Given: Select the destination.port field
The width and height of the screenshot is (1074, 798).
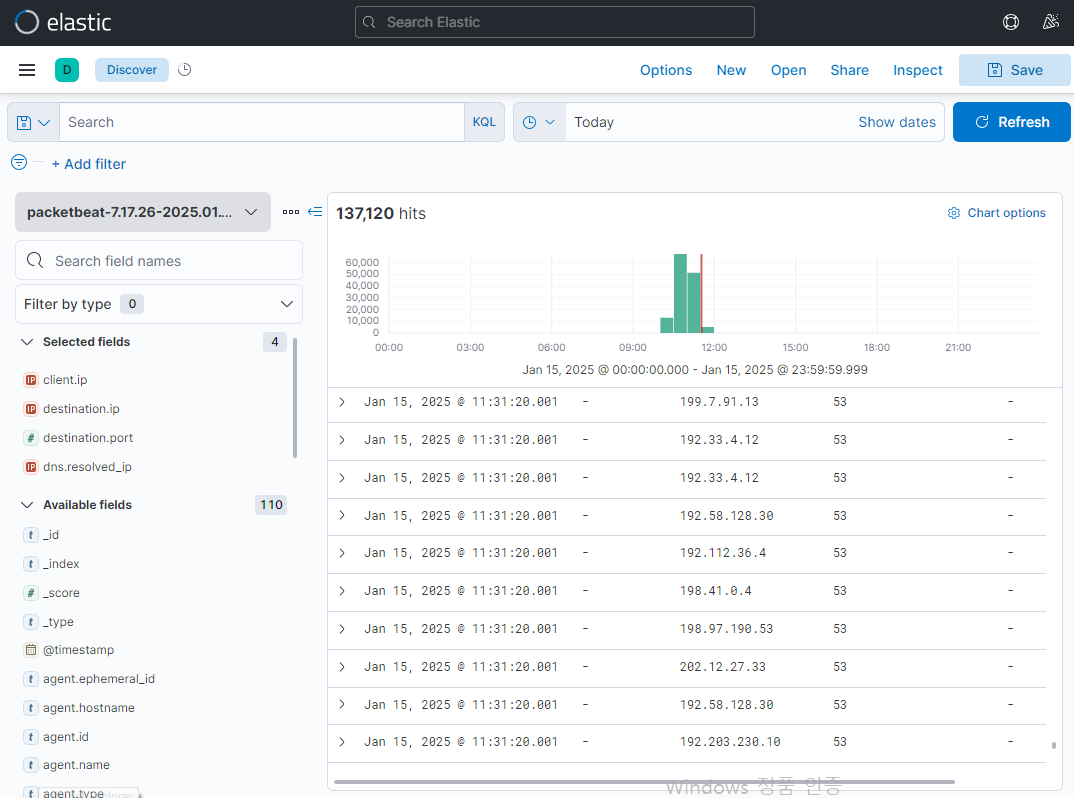Looking at the screenshot, I should [x=88, y=438].
